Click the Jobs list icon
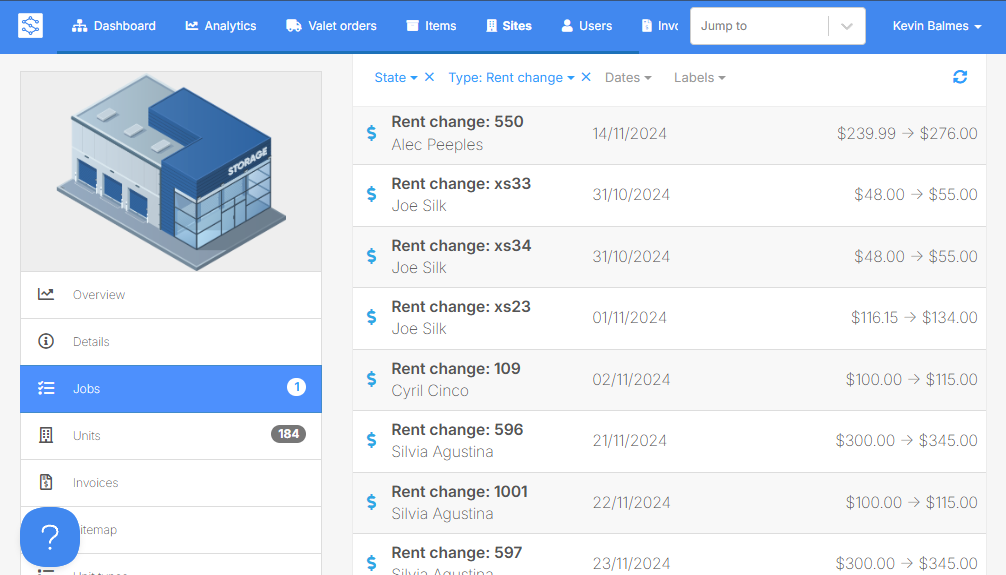Screen dimensions: 1006x575 [x=46, y=388]
